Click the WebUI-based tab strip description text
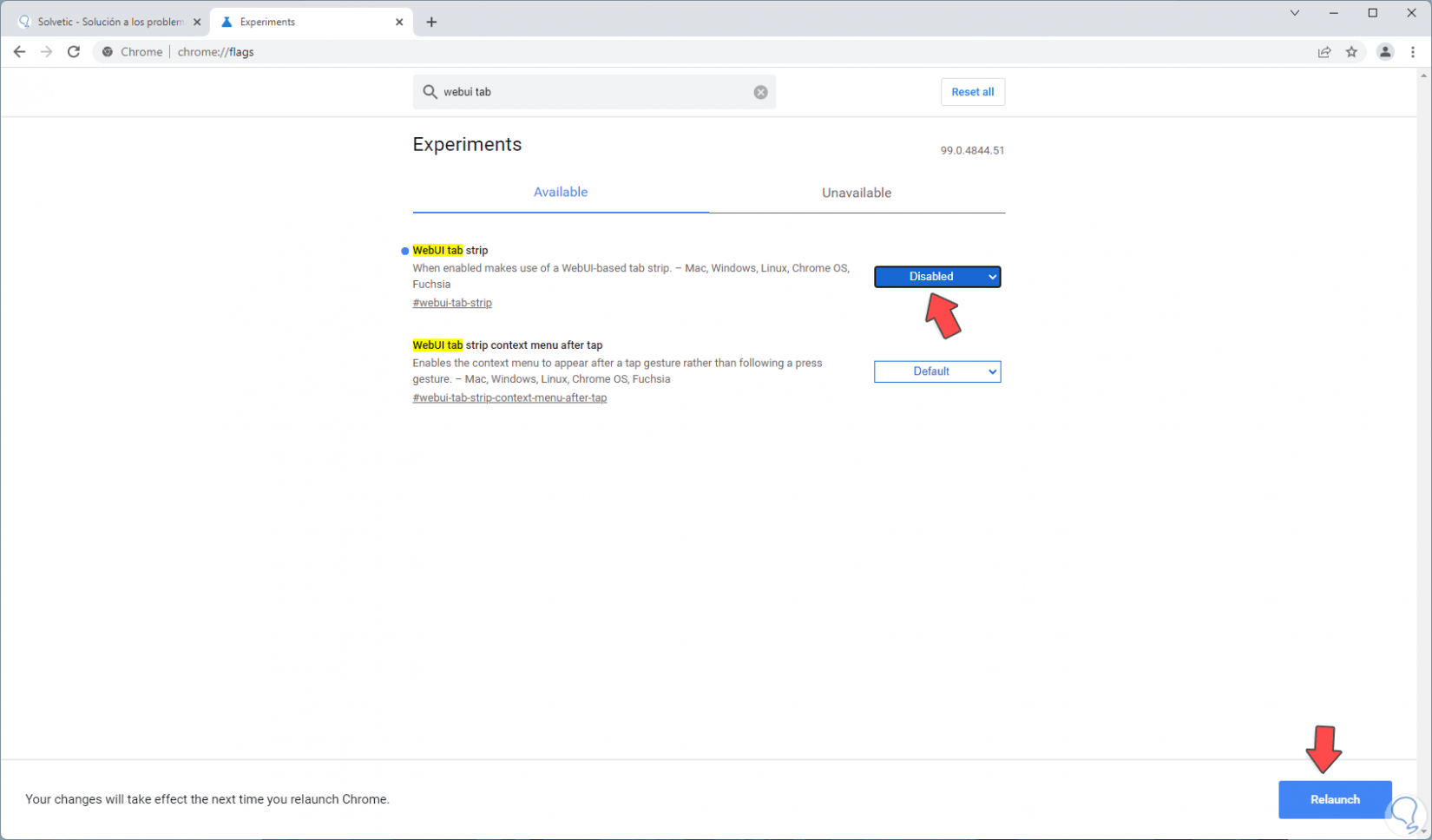 click(631, 276)
